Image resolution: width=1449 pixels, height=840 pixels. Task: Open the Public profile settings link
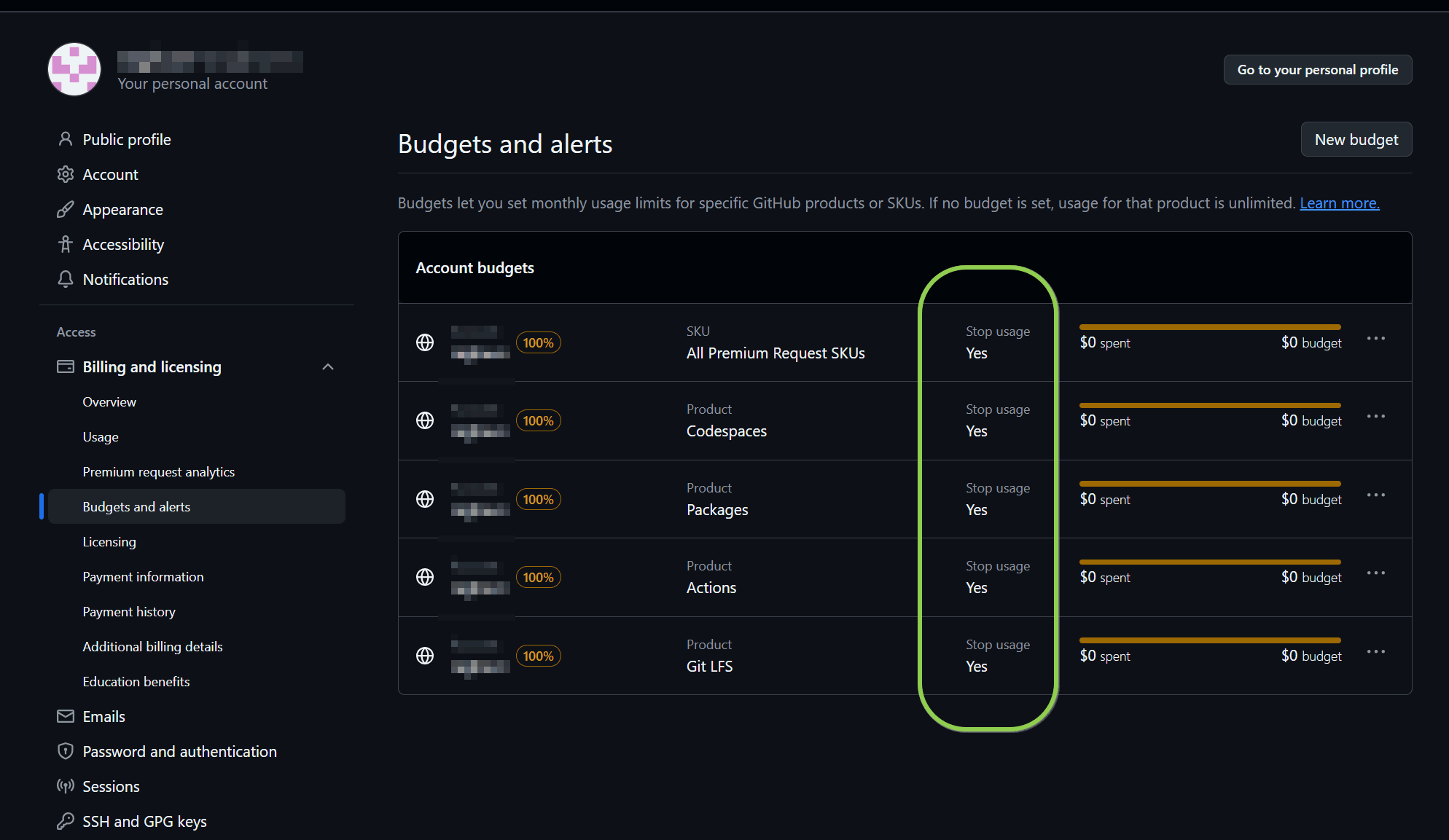[127, 139]
